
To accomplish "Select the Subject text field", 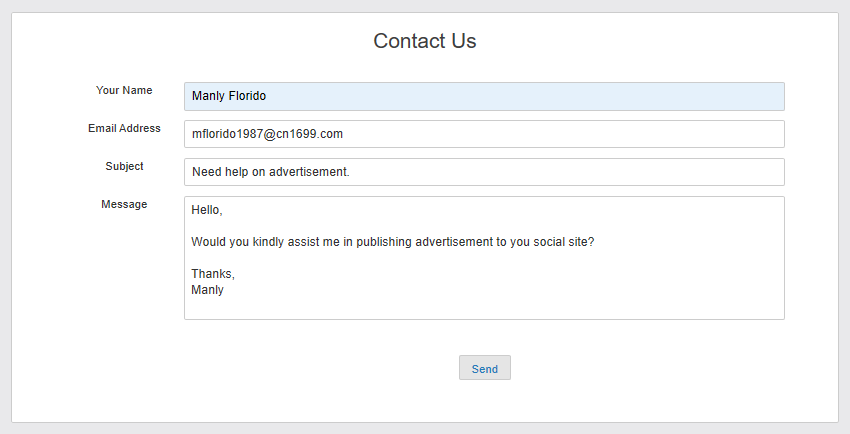I will (484, 172).
